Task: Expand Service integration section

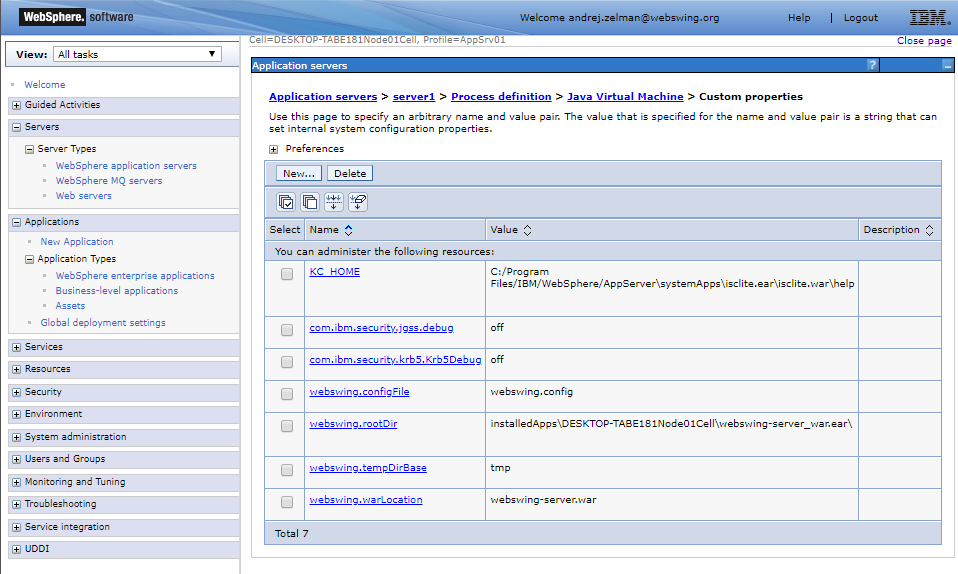Action: 16,527
